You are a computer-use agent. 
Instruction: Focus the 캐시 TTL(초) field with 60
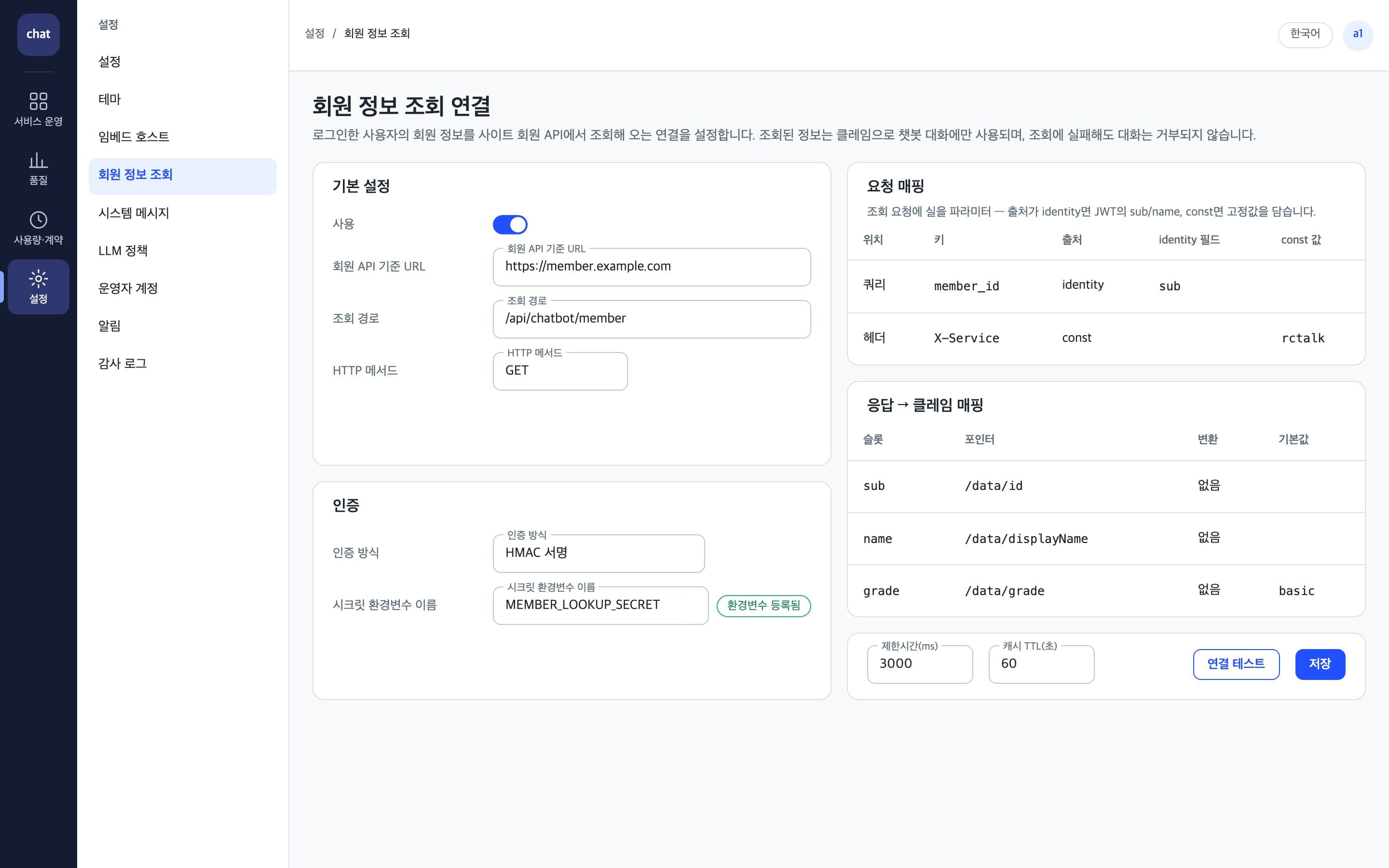click(1041, 664)
